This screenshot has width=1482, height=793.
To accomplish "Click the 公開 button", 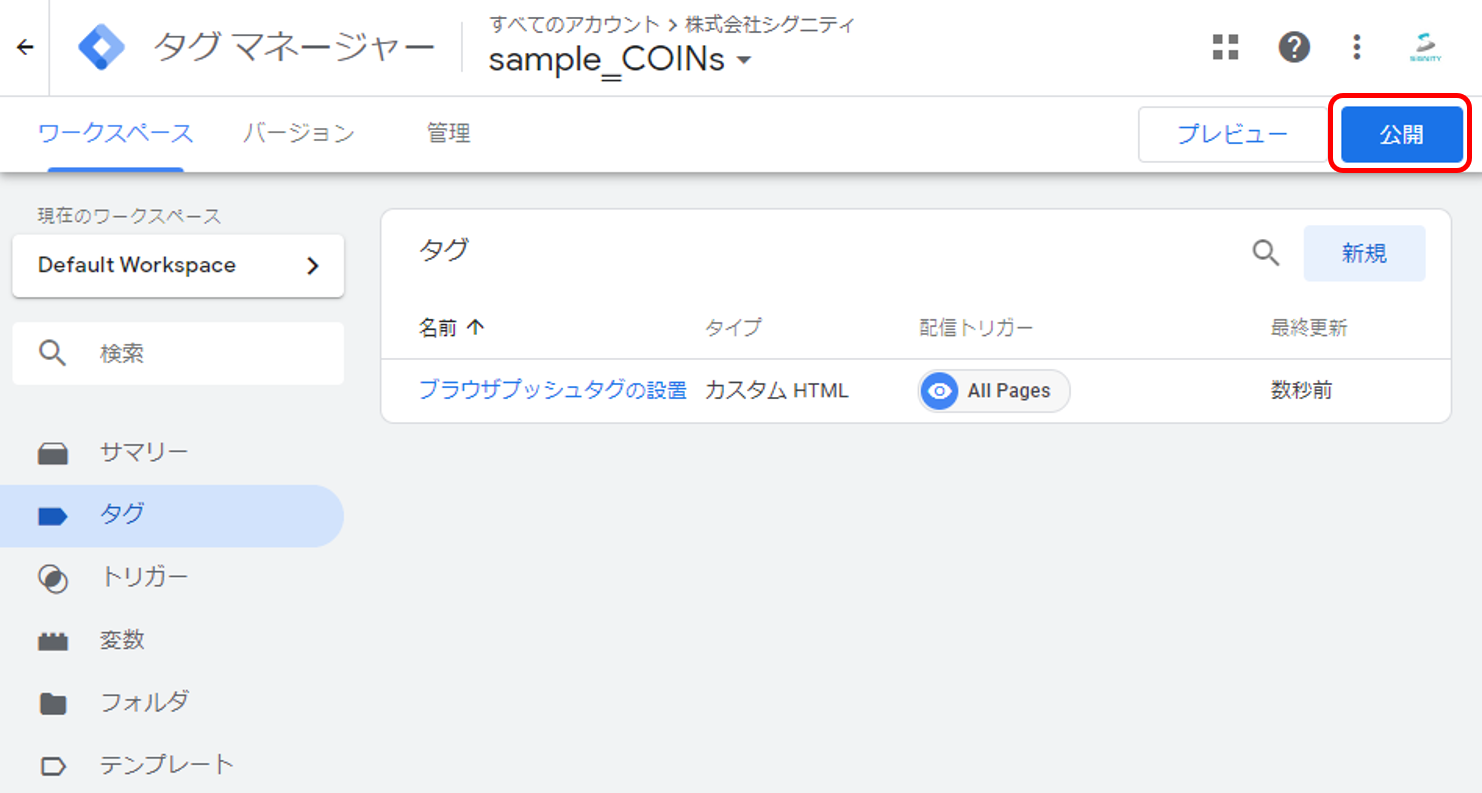I will coord(1401,134).
